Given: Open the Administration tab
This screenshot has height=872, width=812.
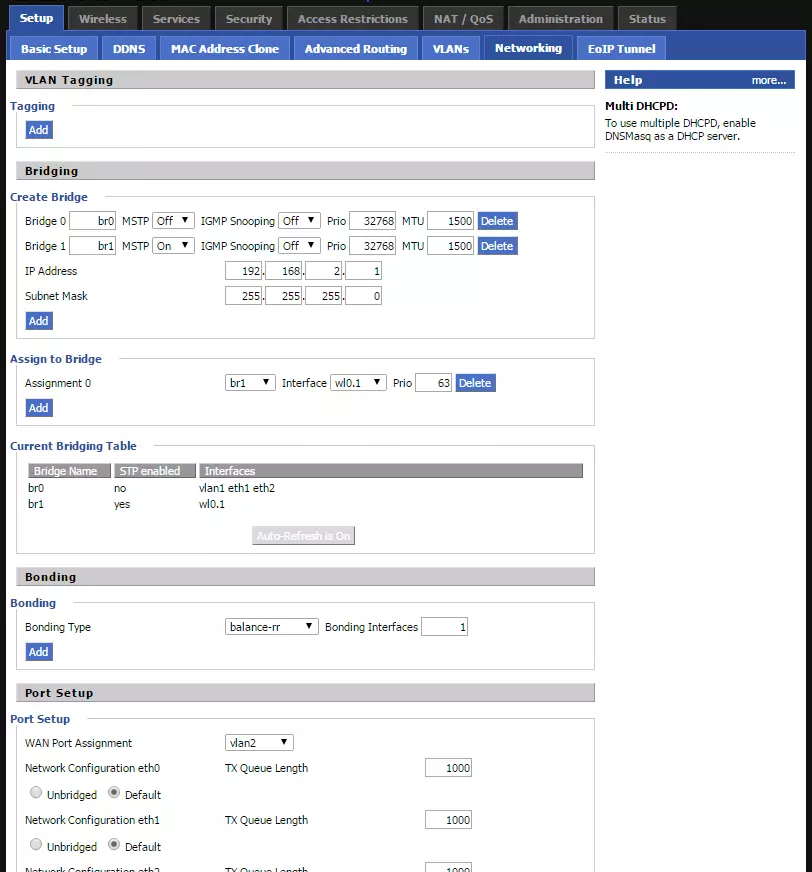Looking at the screenshot, I should [561, 17].
